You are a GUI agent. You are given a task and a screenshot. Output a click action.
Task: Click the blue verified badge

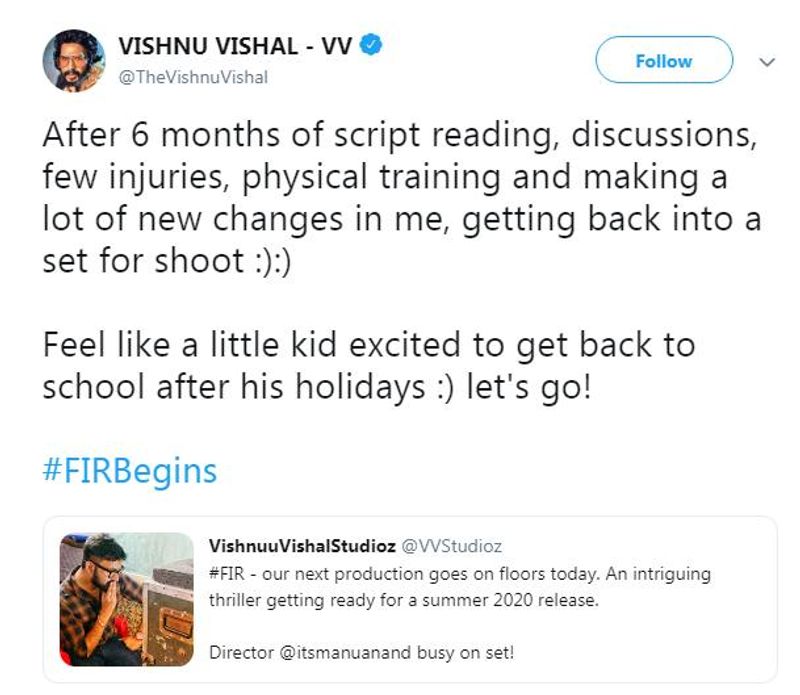click(x=370, y=45)
